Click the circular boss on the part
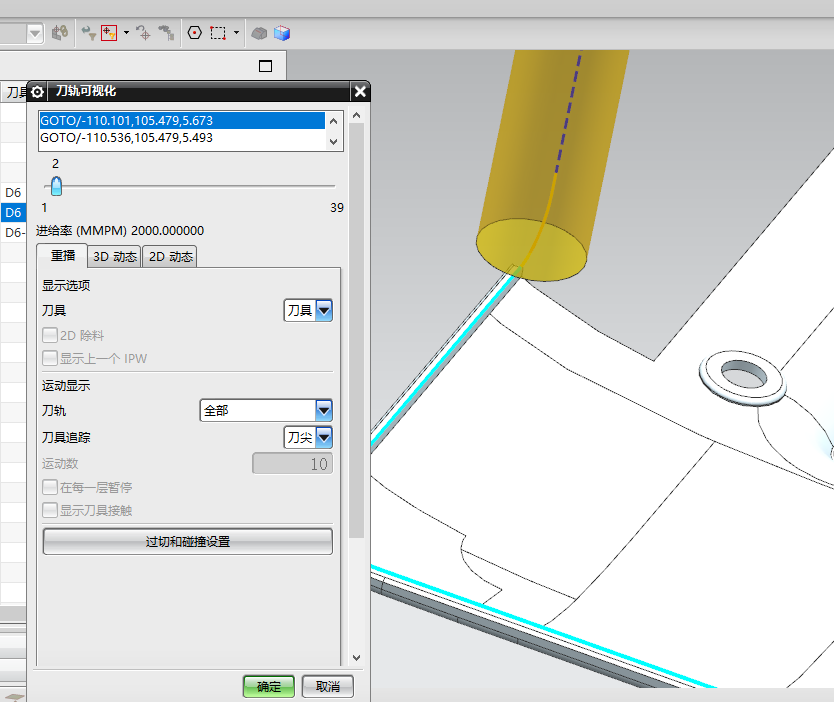The width and height of the screenshot is (834, 702). (743, 377)
